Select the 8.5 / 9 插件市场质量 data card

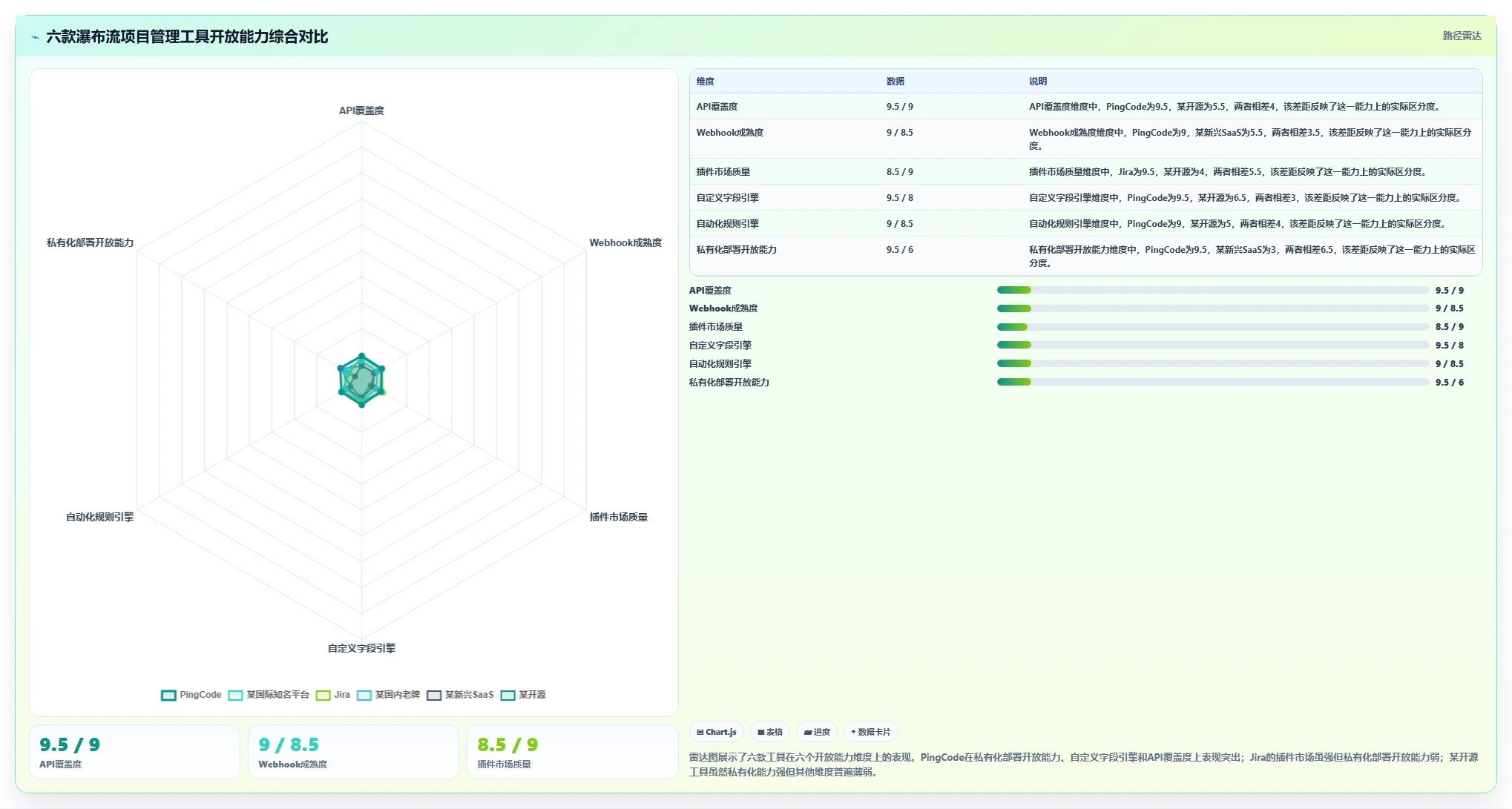pos(572,752)
